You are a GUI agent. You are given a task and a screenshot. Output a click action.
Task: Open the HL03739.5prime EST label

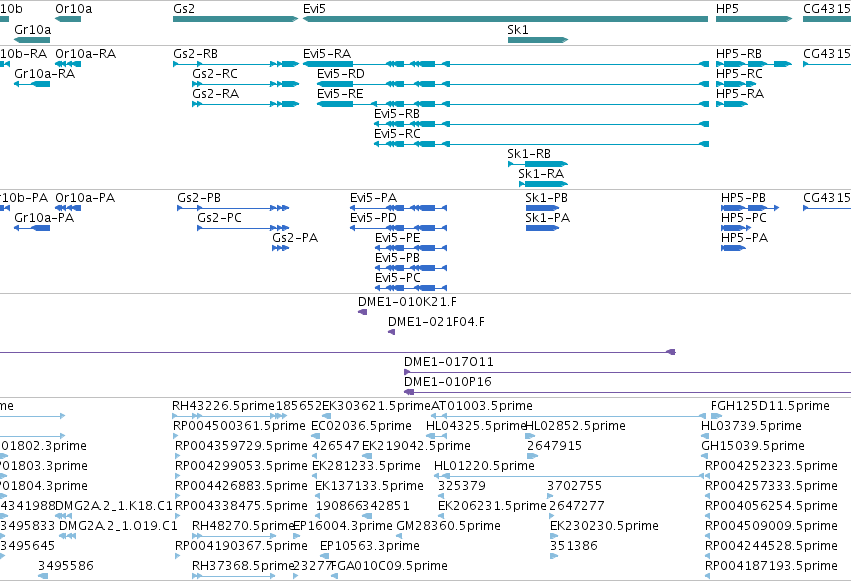(752, 426)
